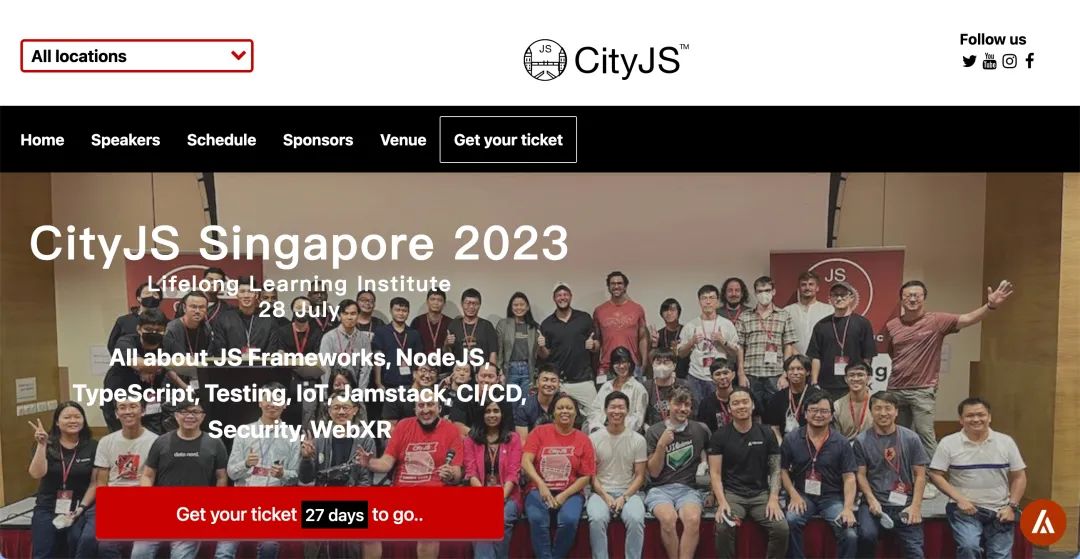View the Sponsors section
The width and height of the screenshot is (1080, 559).
[318, 140]
